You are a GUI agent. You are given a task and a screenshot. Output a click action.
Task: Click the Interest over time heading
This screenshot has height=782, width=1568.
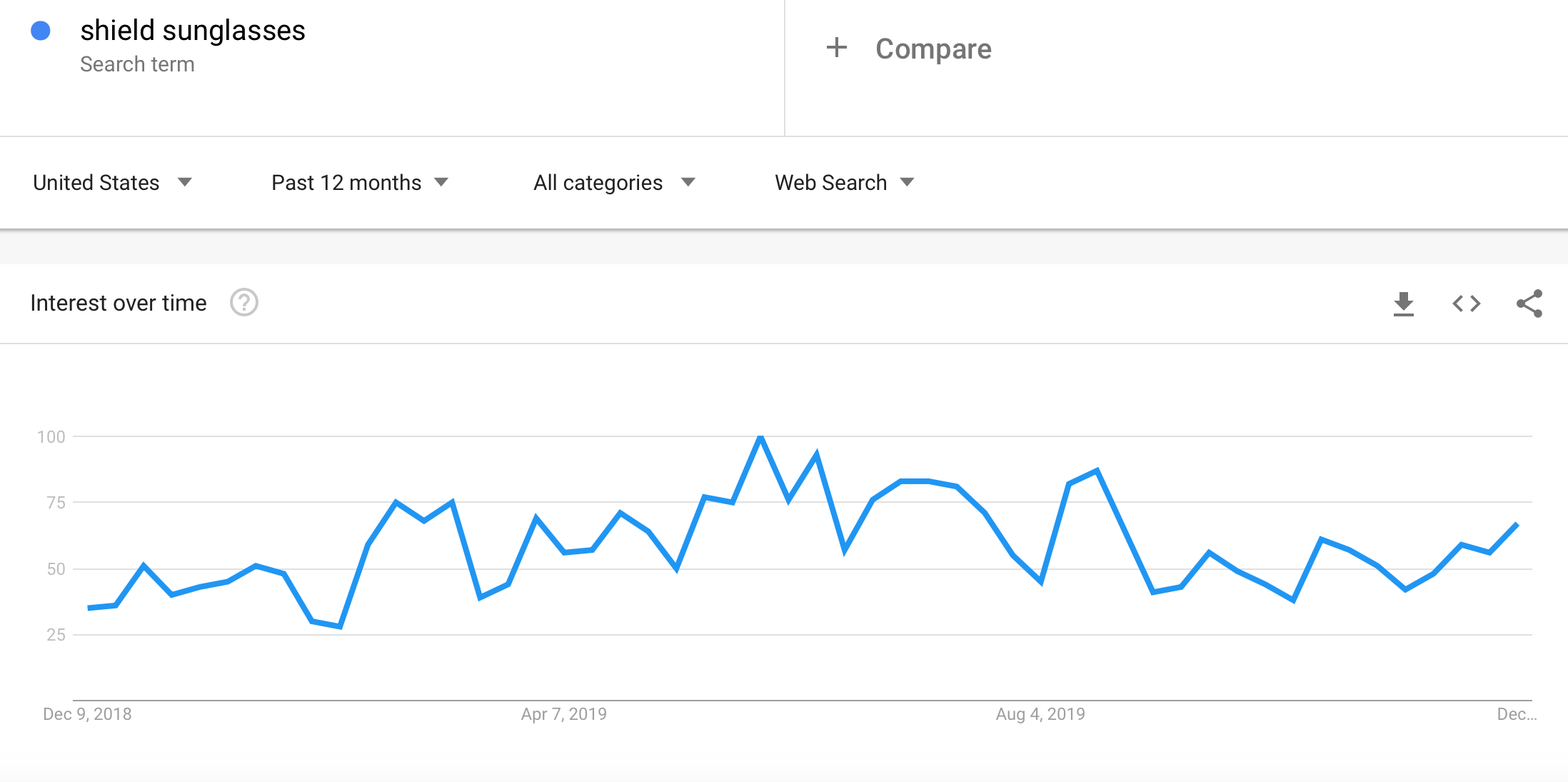[119, 303]
